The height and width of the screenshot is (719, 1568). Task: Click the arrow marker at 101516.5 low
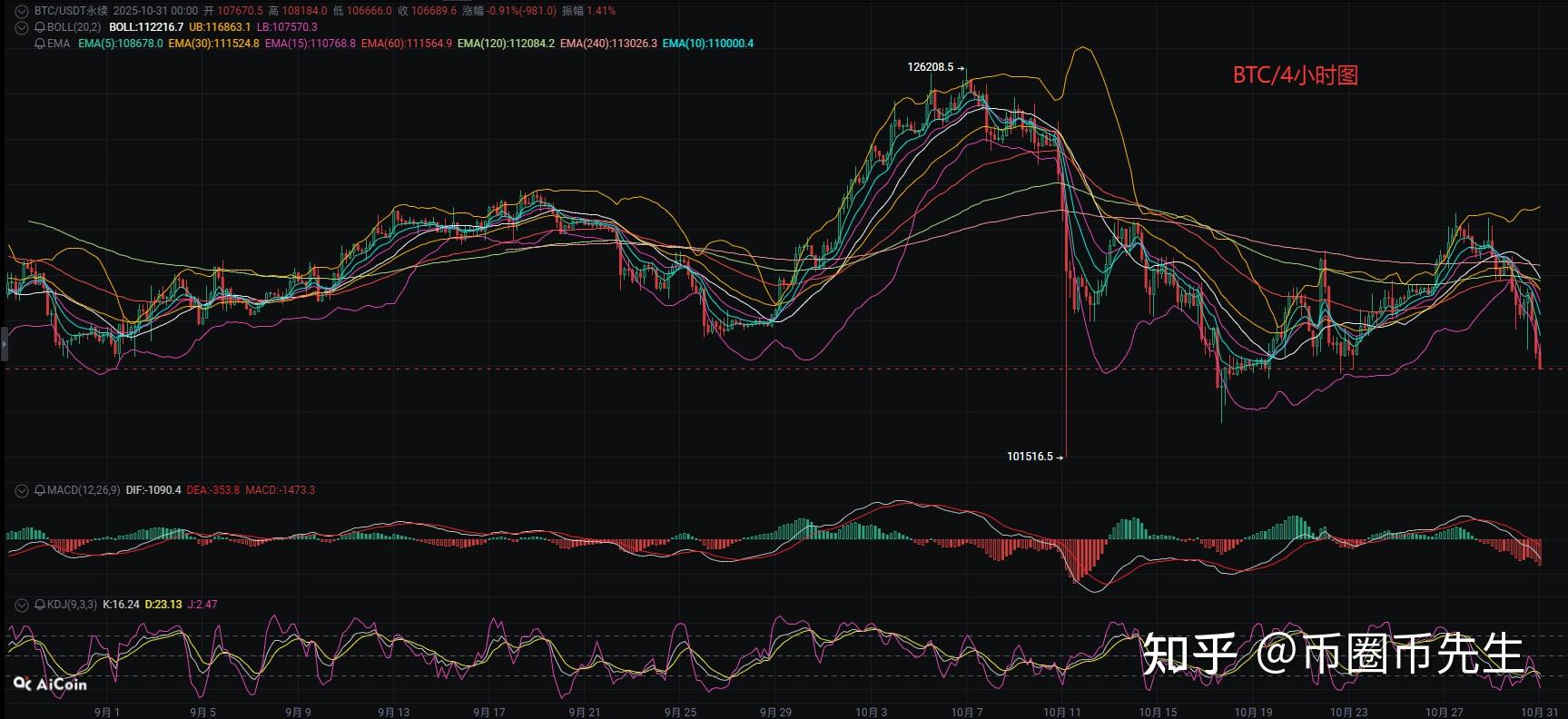pos(1060,457)
